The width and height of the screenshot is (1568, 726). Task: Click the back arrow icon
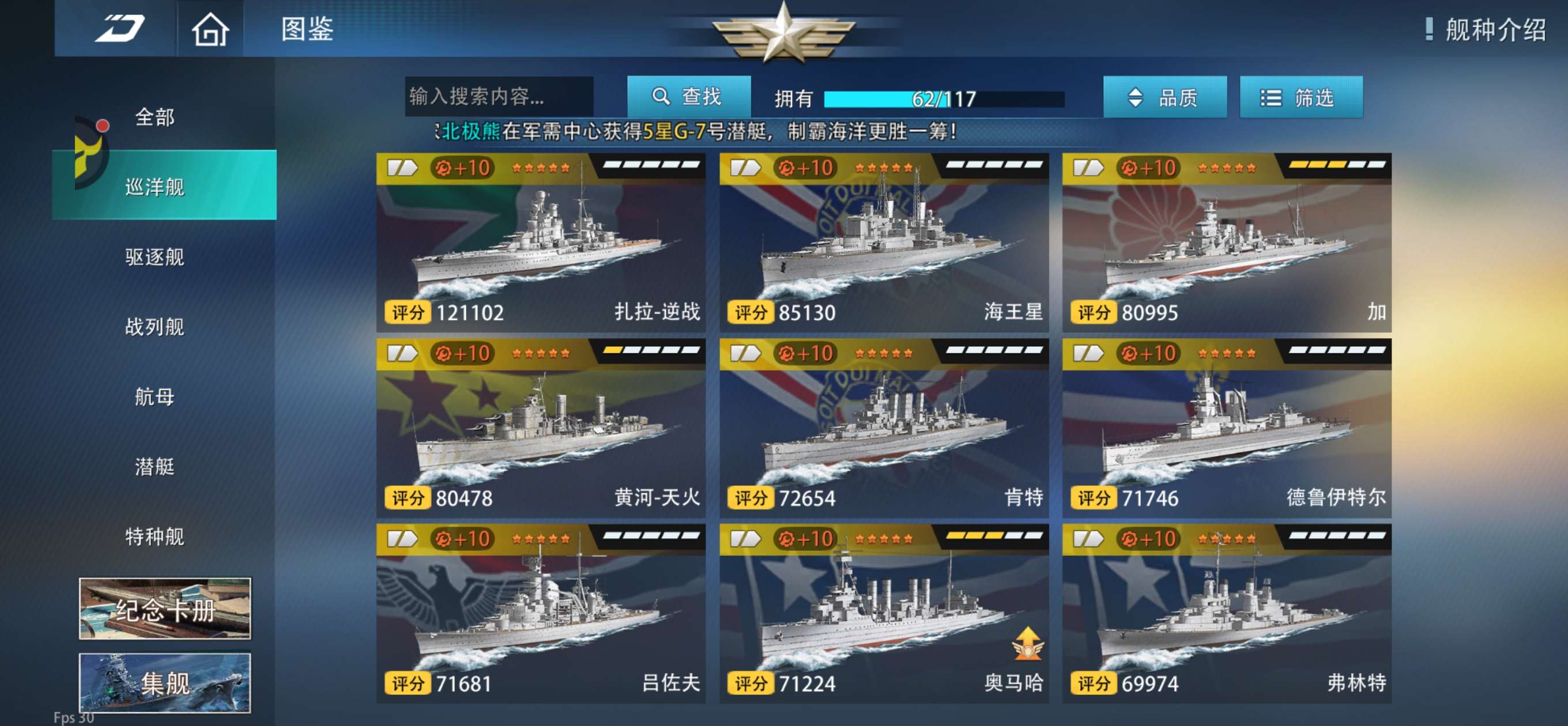(x=119, y=28)
